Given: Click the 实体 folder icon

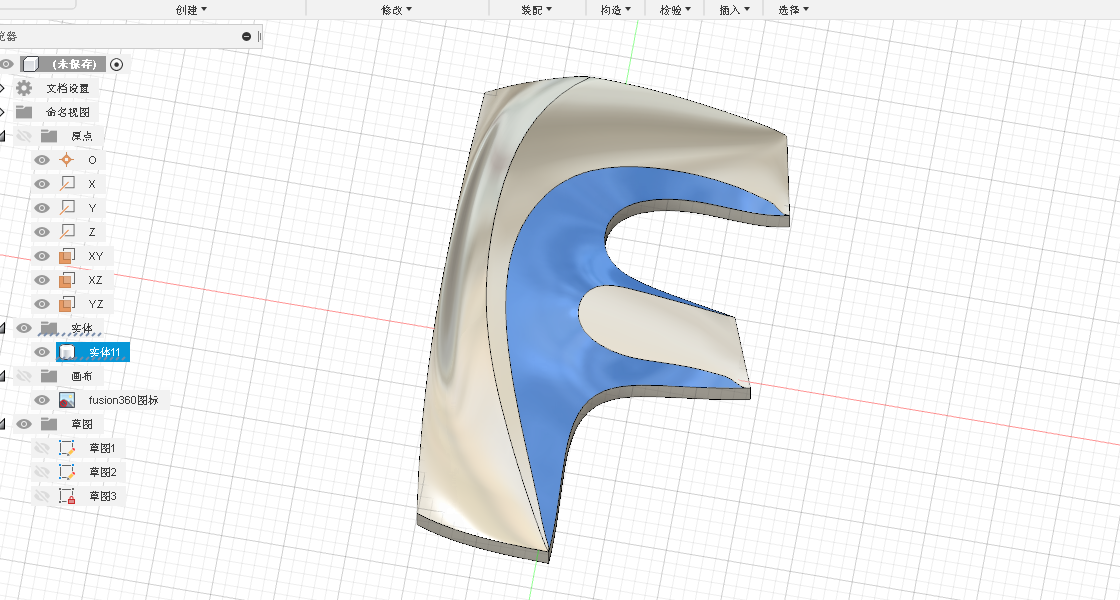Looking at the screenshot, I should (x=49, y=328).
